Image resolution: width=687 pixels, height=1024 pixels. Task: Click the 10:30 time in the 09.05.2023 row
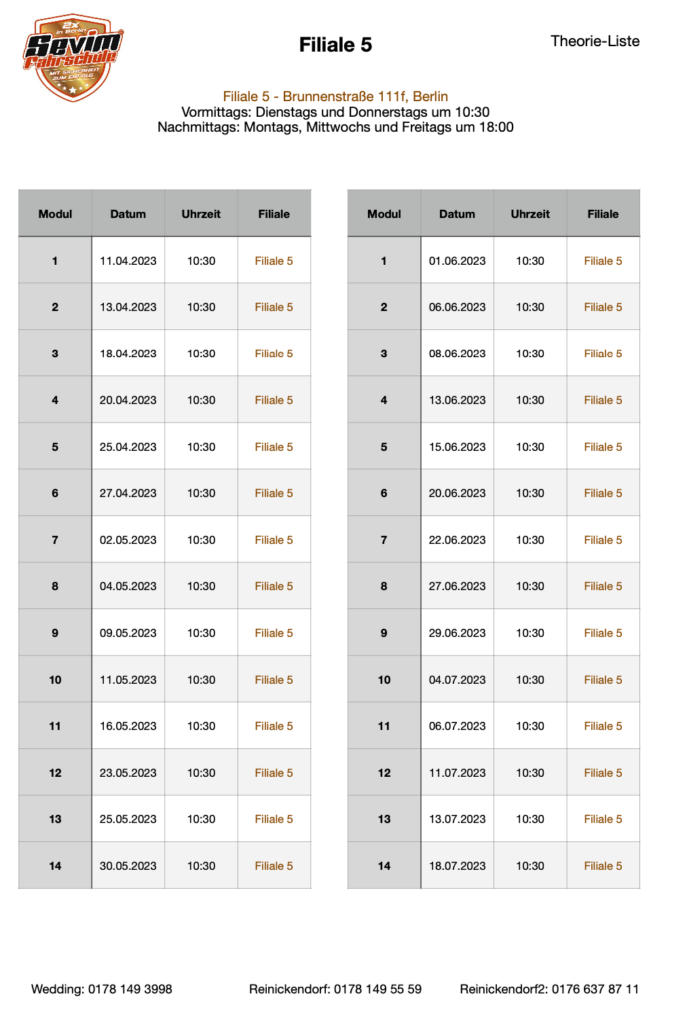coord(201,633)
